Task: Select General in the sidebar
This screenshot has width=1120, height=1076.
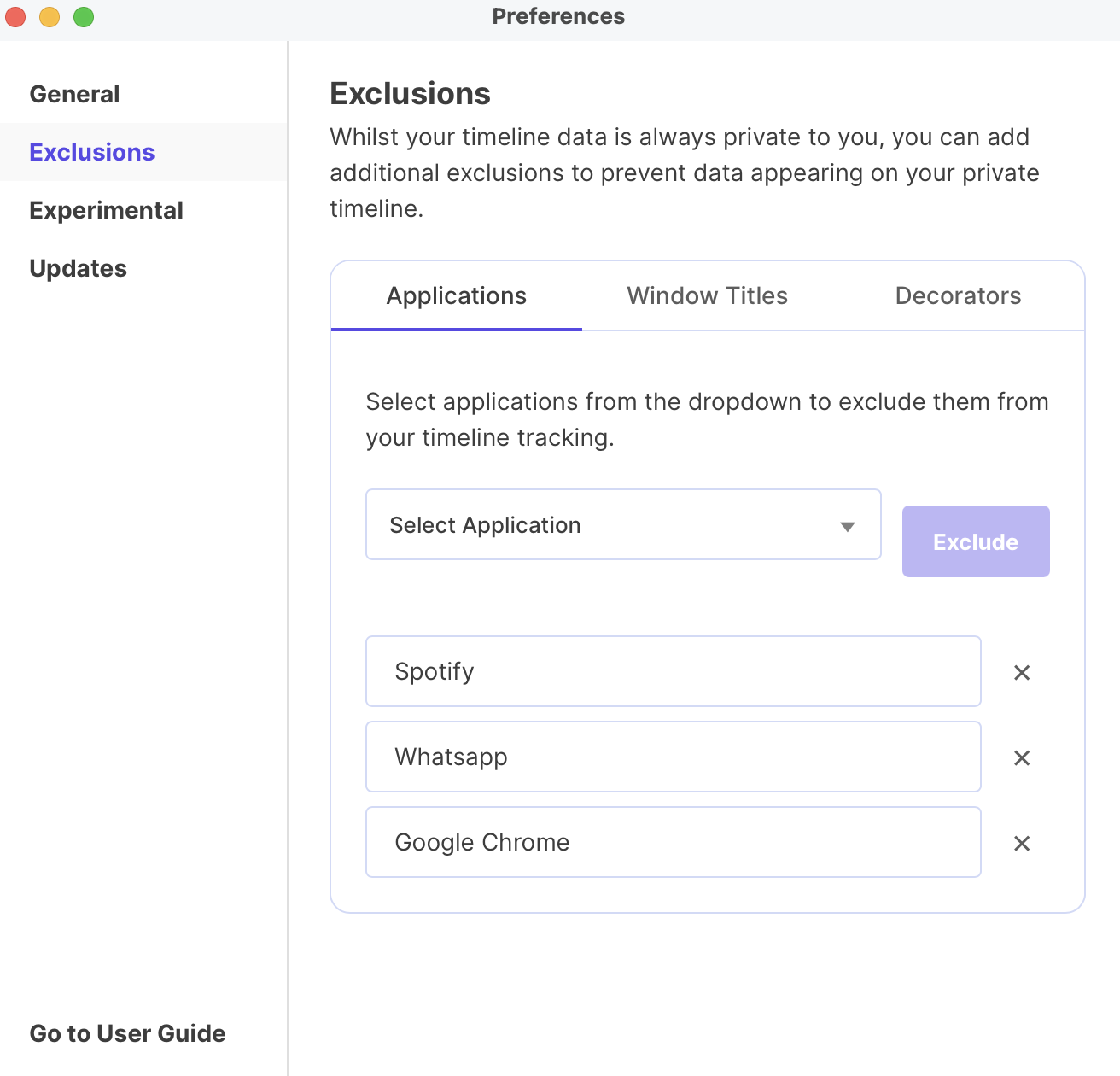Action: coord(74,94)
